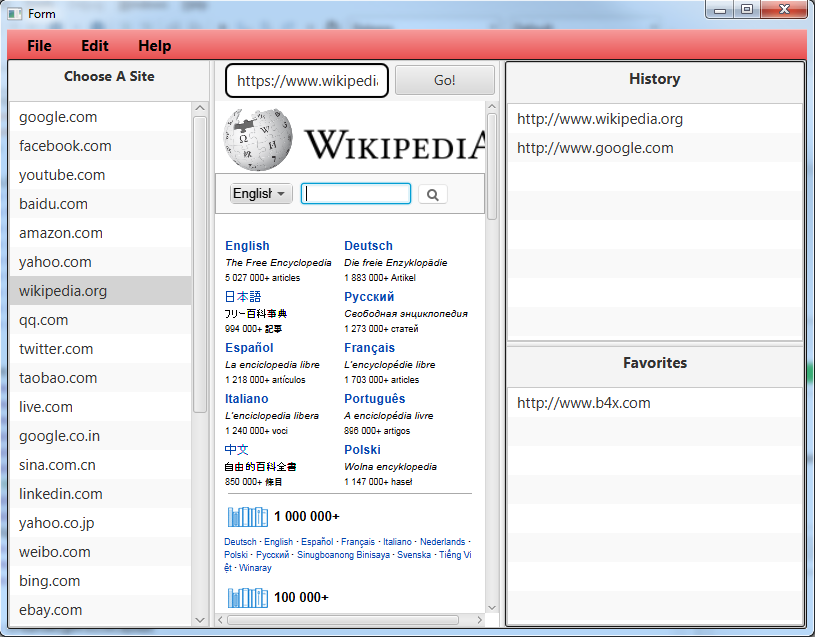Click the site list vertical scrollbar thumb
The image size is (815, 637).
pyautogui.click(x=200, y=264)
